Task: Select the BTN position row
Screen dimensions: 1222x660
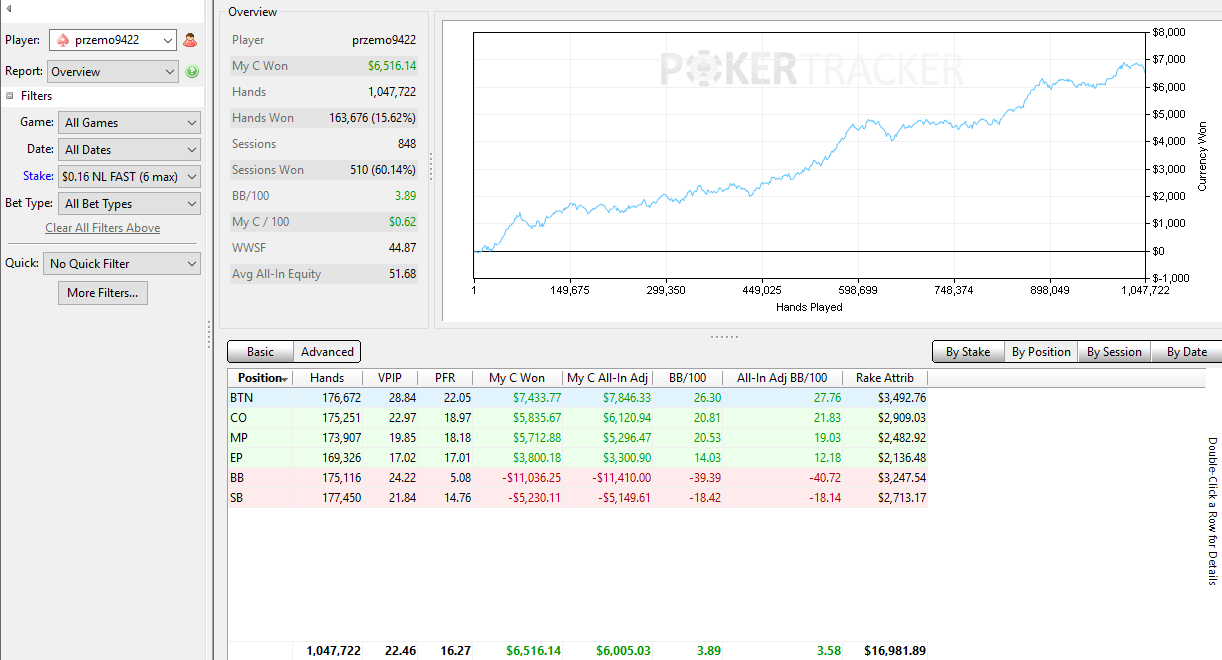Action: point(578,397)
